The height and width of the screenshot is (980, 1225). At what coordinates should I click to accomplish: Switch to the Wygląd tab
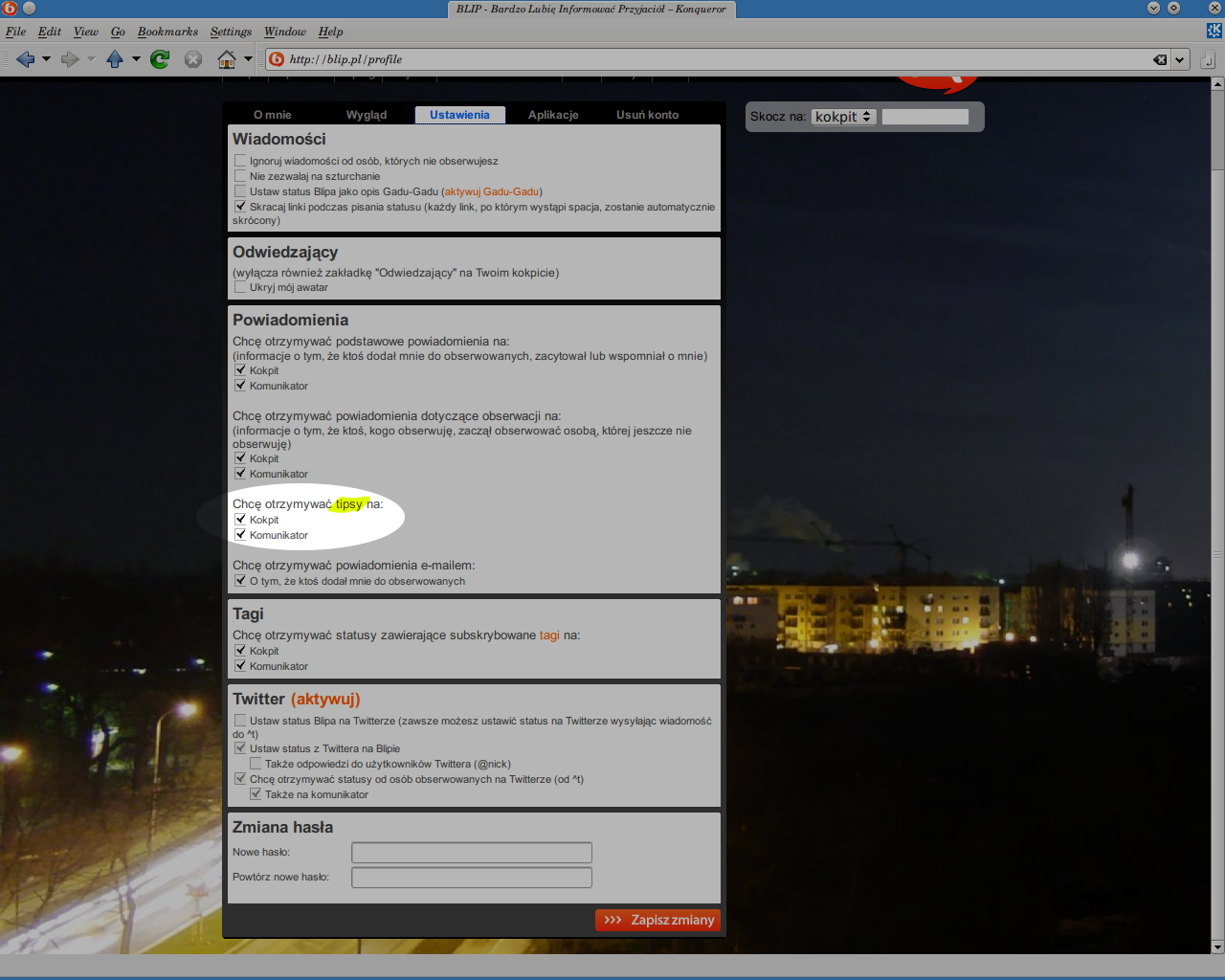point(367,115)
